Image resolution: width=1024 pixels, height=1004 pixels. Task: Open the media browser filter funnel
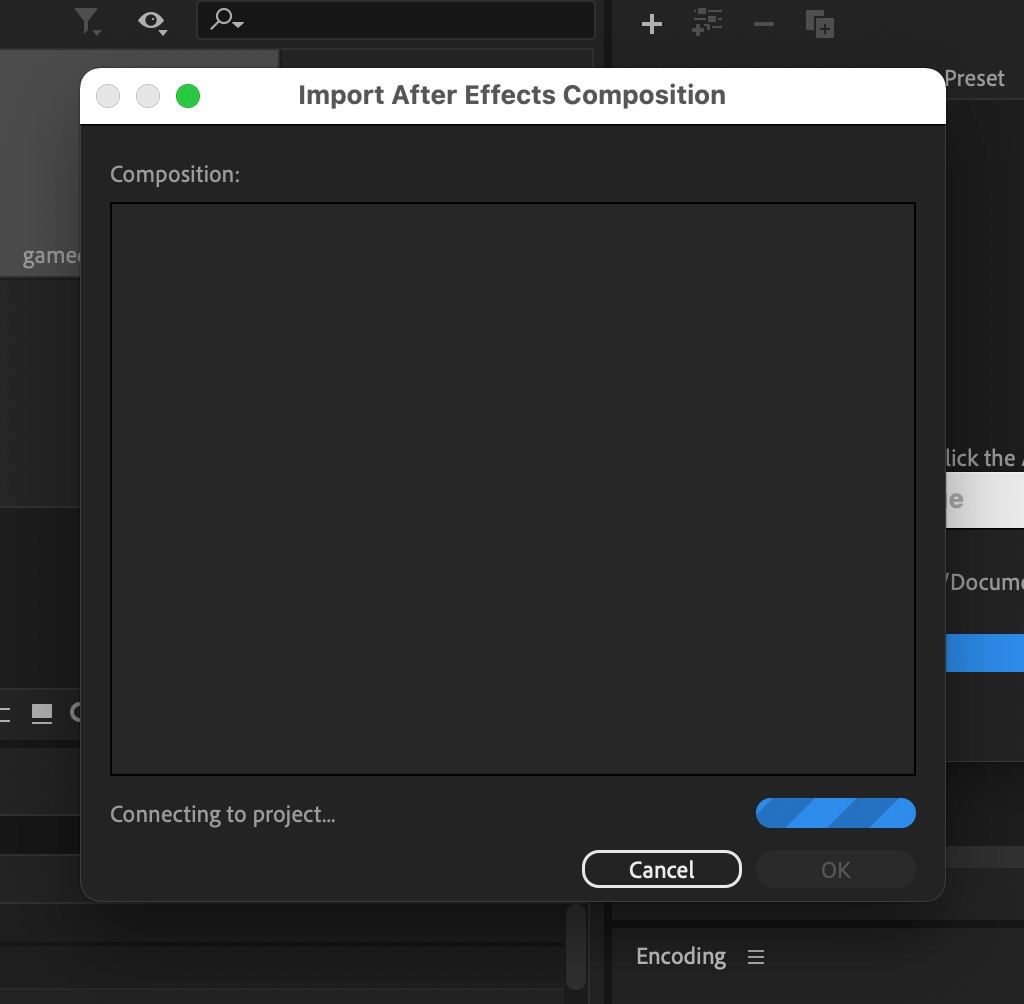click(x=87, y=21)
